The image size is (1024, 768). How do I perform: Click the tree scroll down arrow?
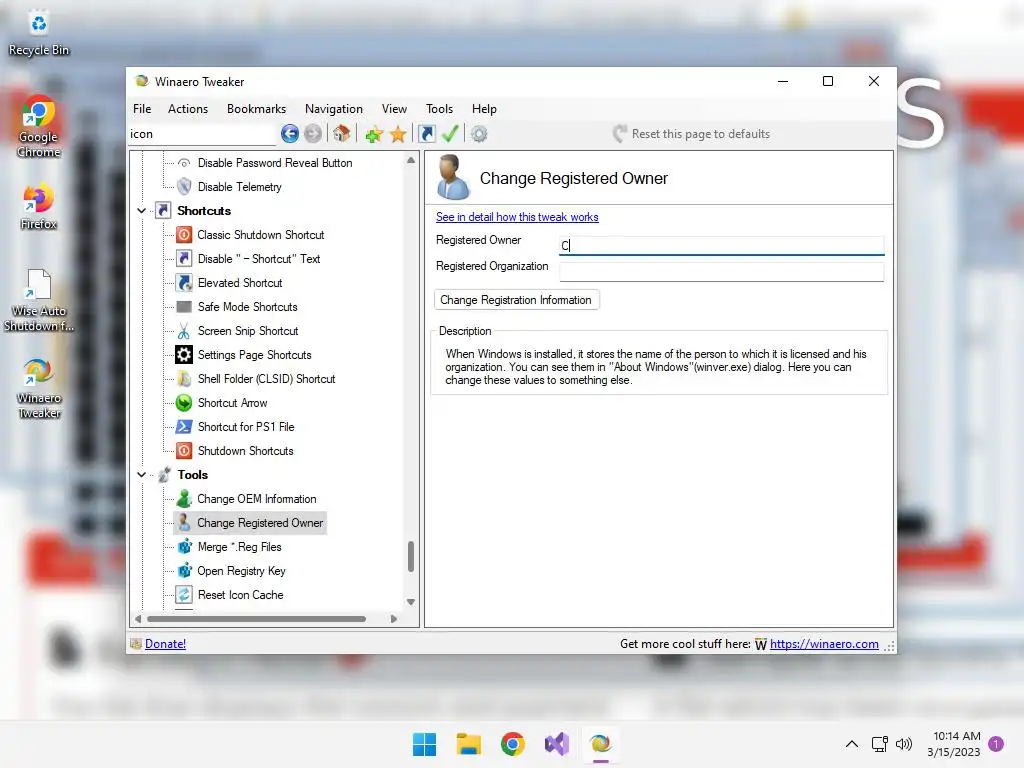[411, 602]
